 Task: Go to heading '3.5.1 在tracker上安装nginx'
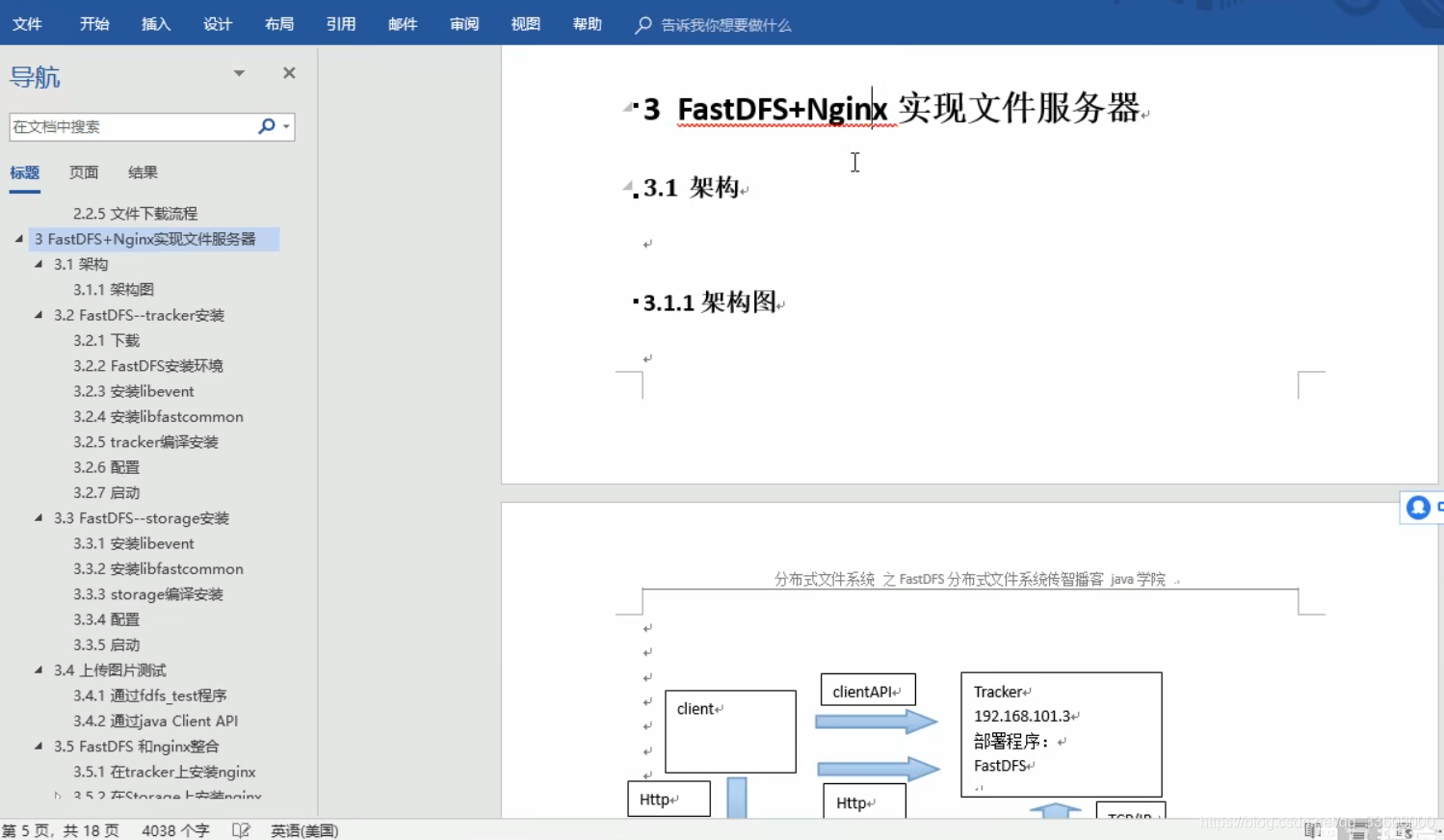pyautogui.click(x=164, y=772)
